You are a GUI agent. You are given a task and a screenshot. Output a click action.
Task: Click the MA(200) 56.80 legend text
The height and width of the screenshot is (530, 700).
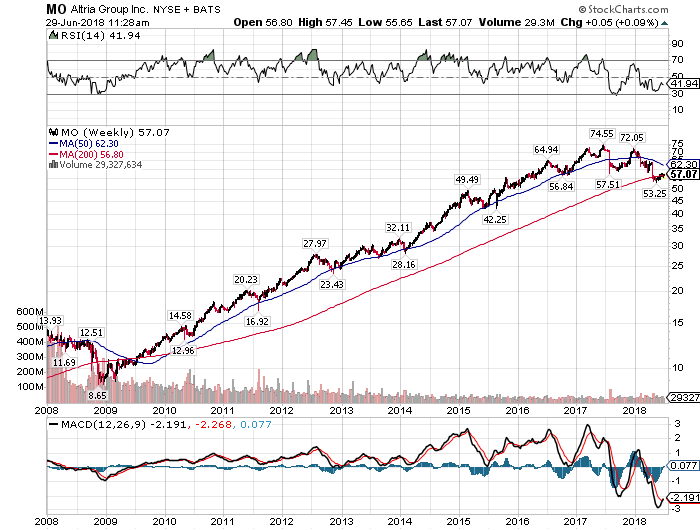click(92, 154)
